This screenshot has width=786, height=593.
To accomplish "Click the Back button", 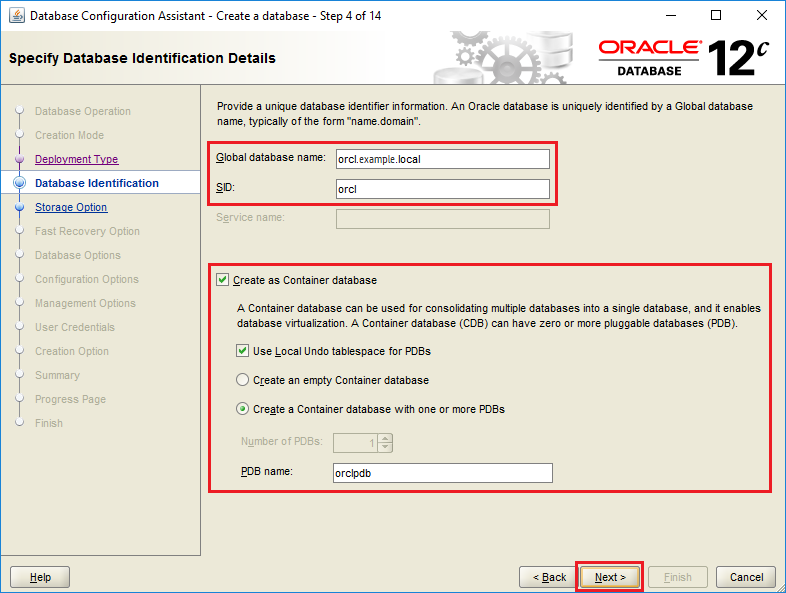I will (549, 577).
